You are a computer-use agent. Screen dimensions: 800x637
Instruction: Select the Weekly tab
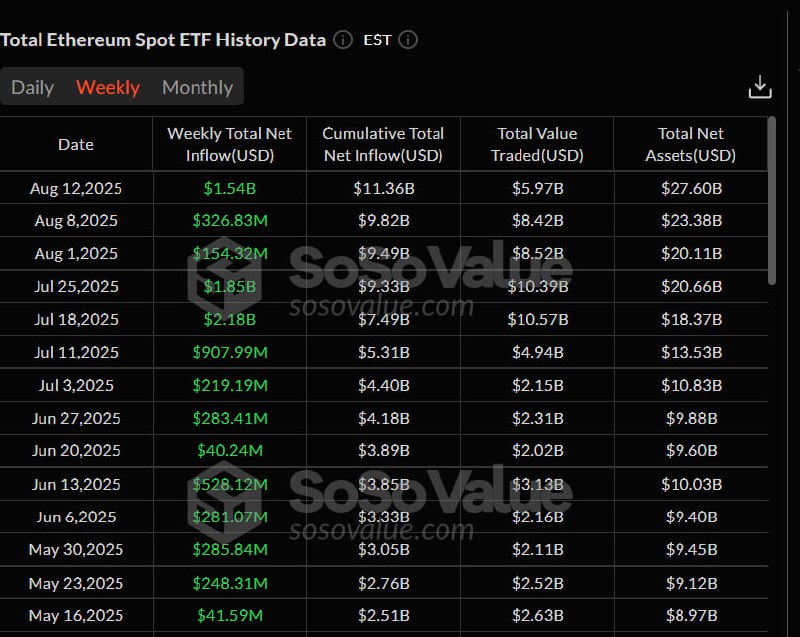[x=107, y=87]
